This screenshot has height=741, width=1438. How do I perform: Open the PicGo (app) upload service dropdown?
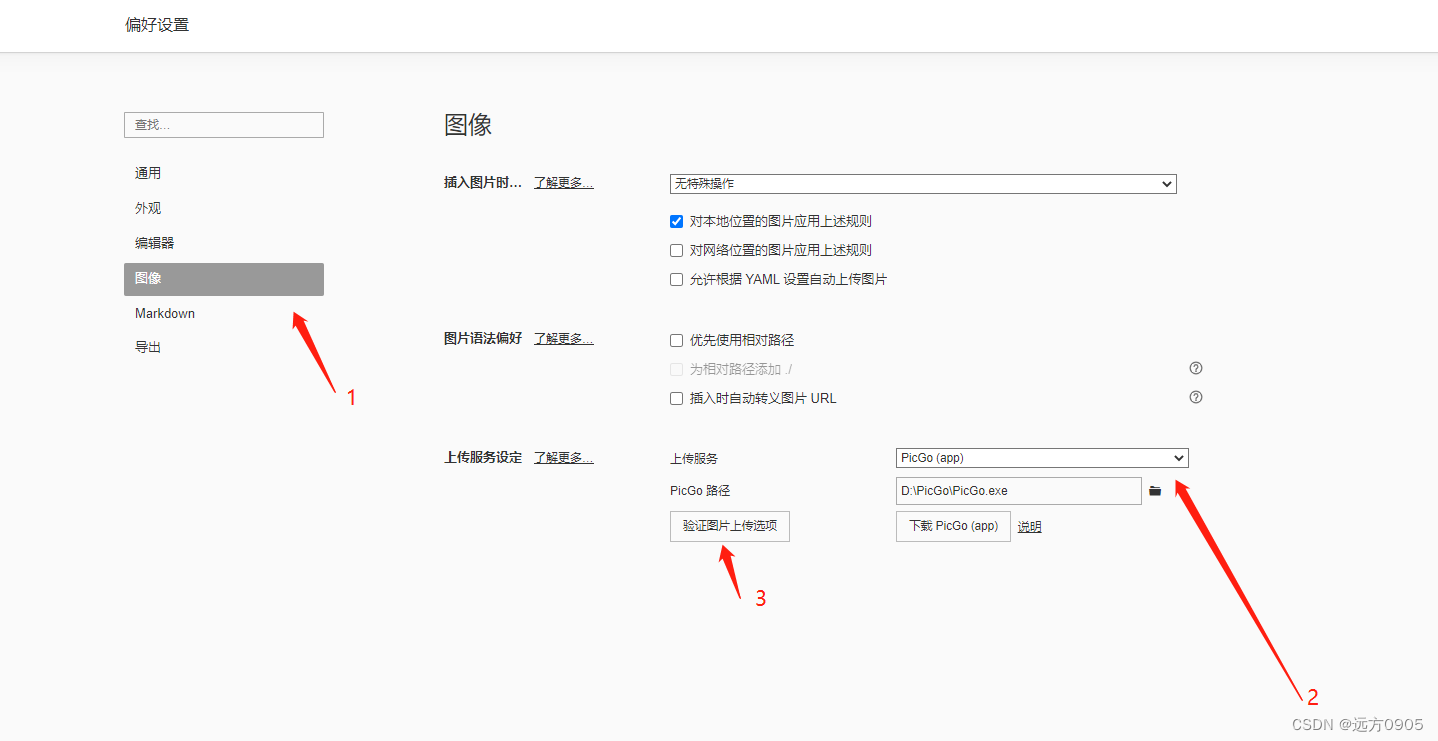click(1042, 458)
